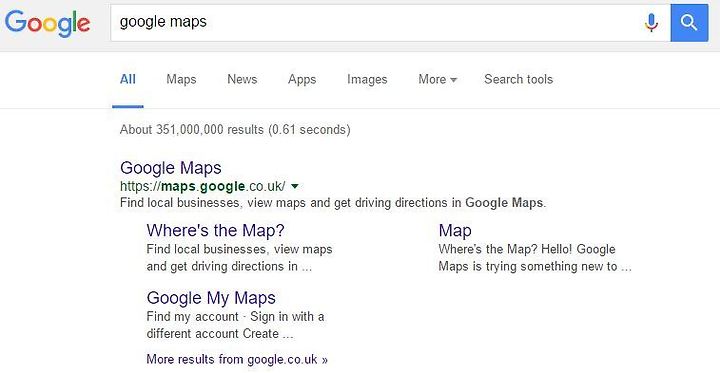Click the blue magnifier search button
This screenshot has width=720, height=373.
[x=689, y=23]
